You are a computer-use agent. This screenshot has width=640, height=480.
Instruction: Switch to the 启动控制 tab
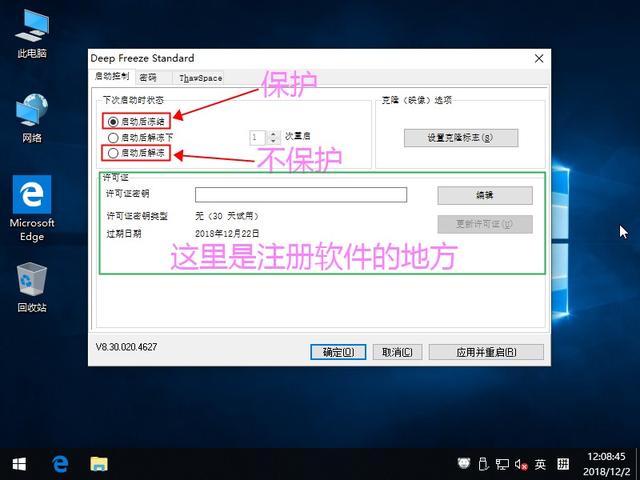111,76
